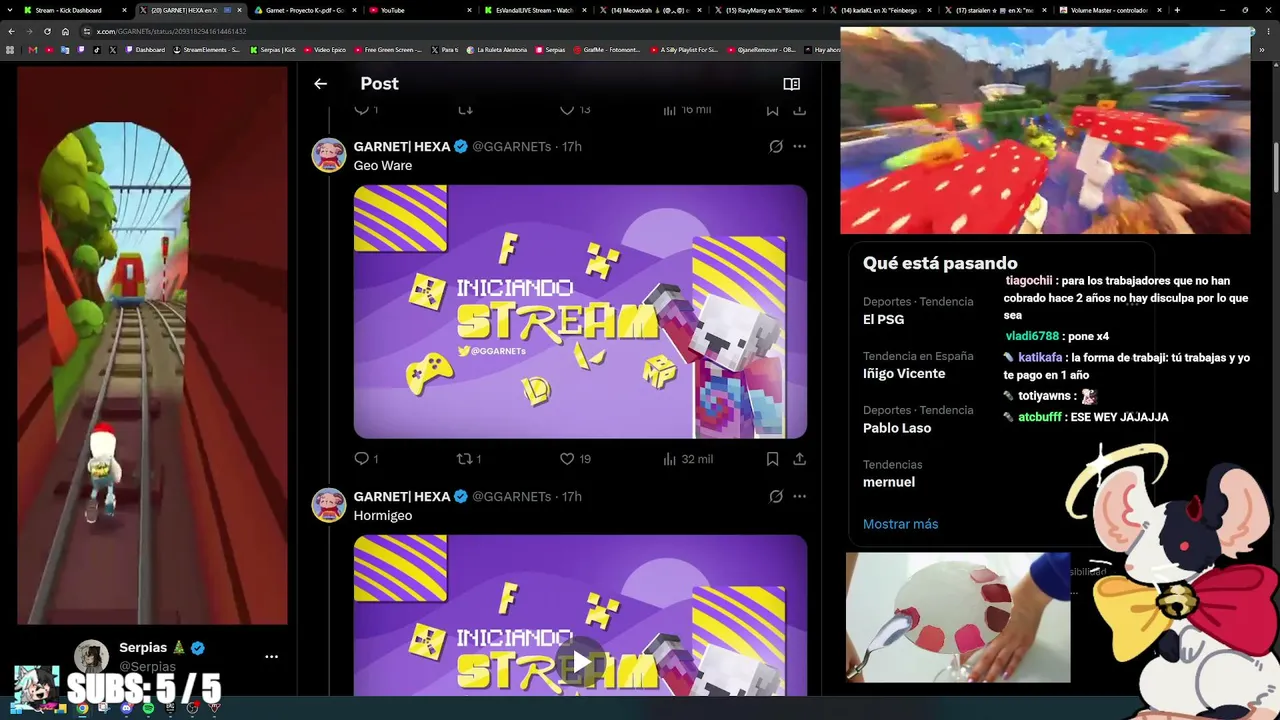Click the browser back button
The image size is (1280, 720).
(x=11, y=31)
